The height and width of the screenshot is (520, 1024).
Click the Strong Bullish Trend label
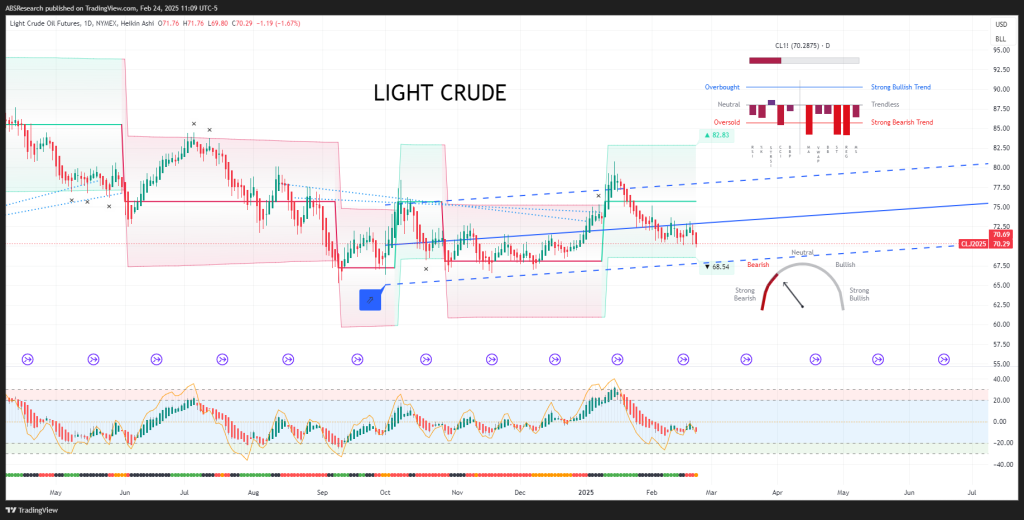coord(901,87)
